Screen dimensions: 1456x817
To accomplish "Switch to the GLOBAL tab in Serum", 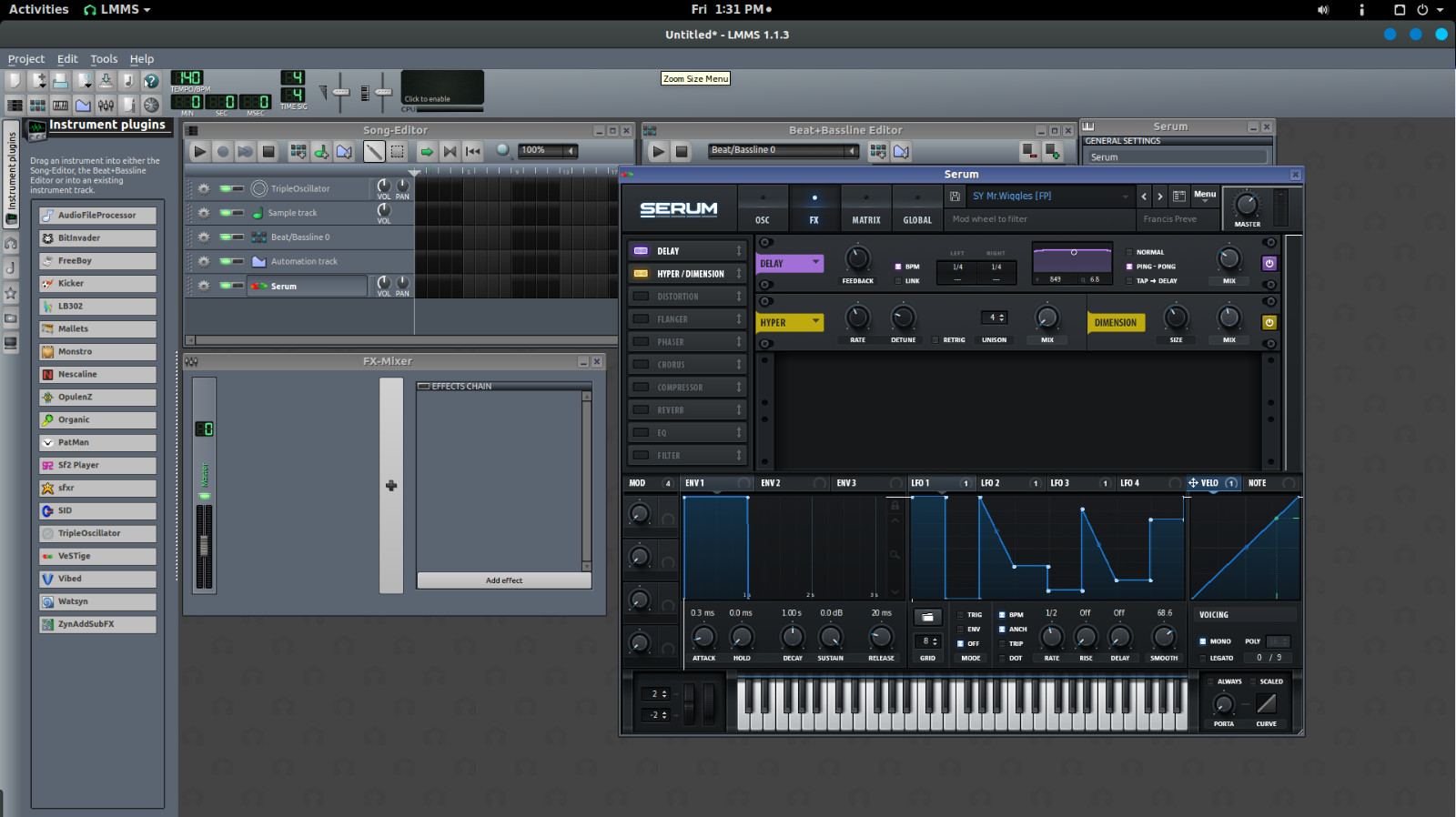I will coord(917,208).
